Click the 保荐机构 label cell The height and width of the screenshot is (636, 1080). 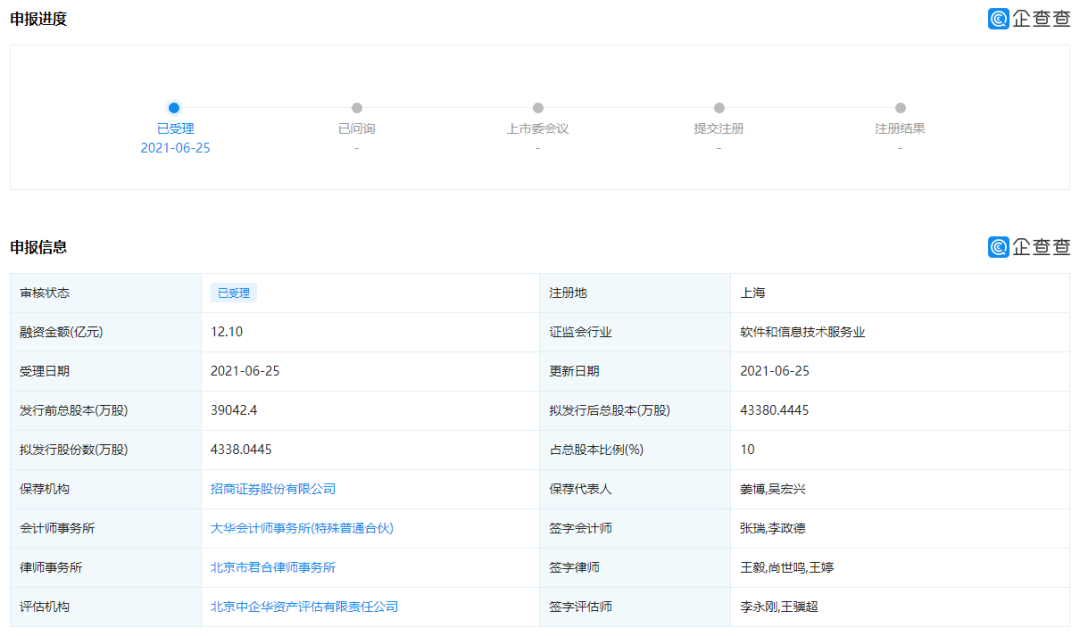pyautogui.click(x=106, y=489)
